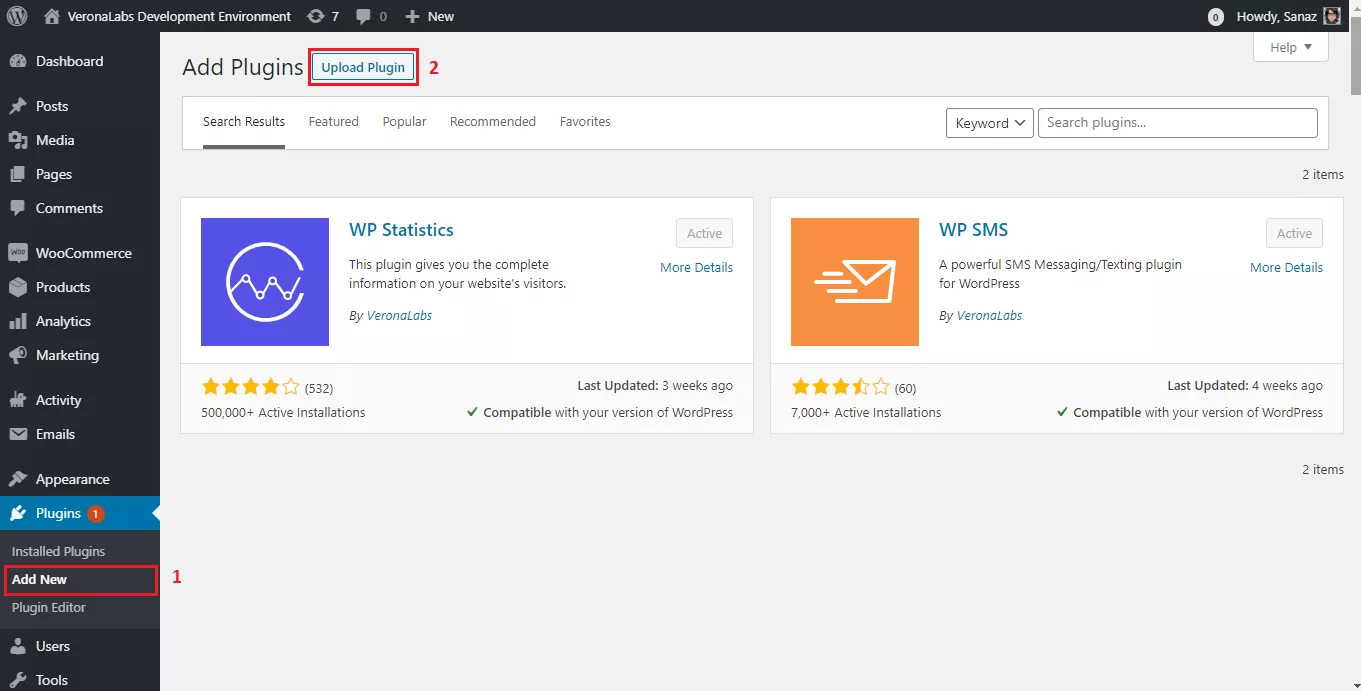Viewport: 1361px width, 691px height.
Task: Switch to the Featured tab
Action: (x=333, y=122)
